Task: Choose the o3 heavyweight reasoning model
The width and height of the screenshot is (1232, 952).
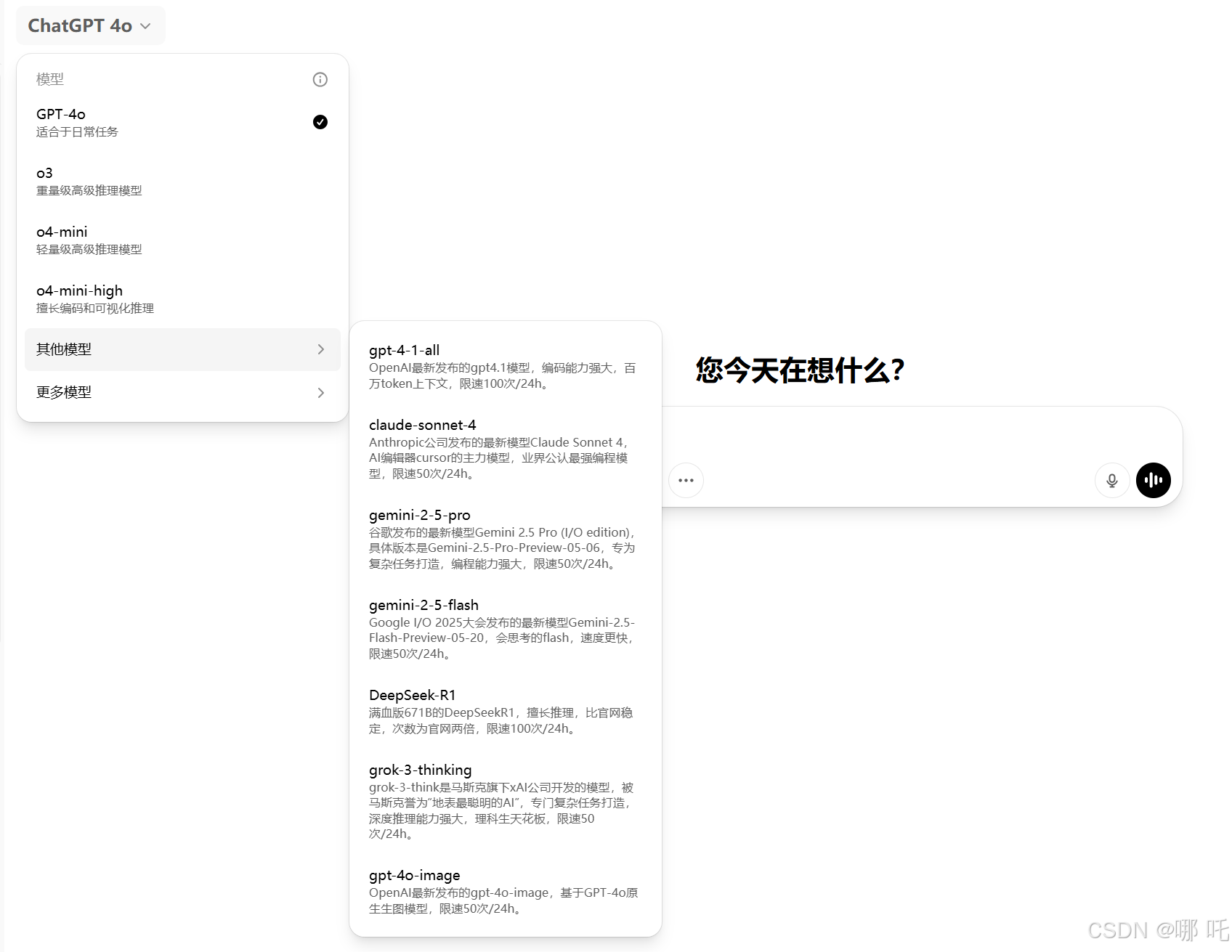Action: tap(182, 181)
